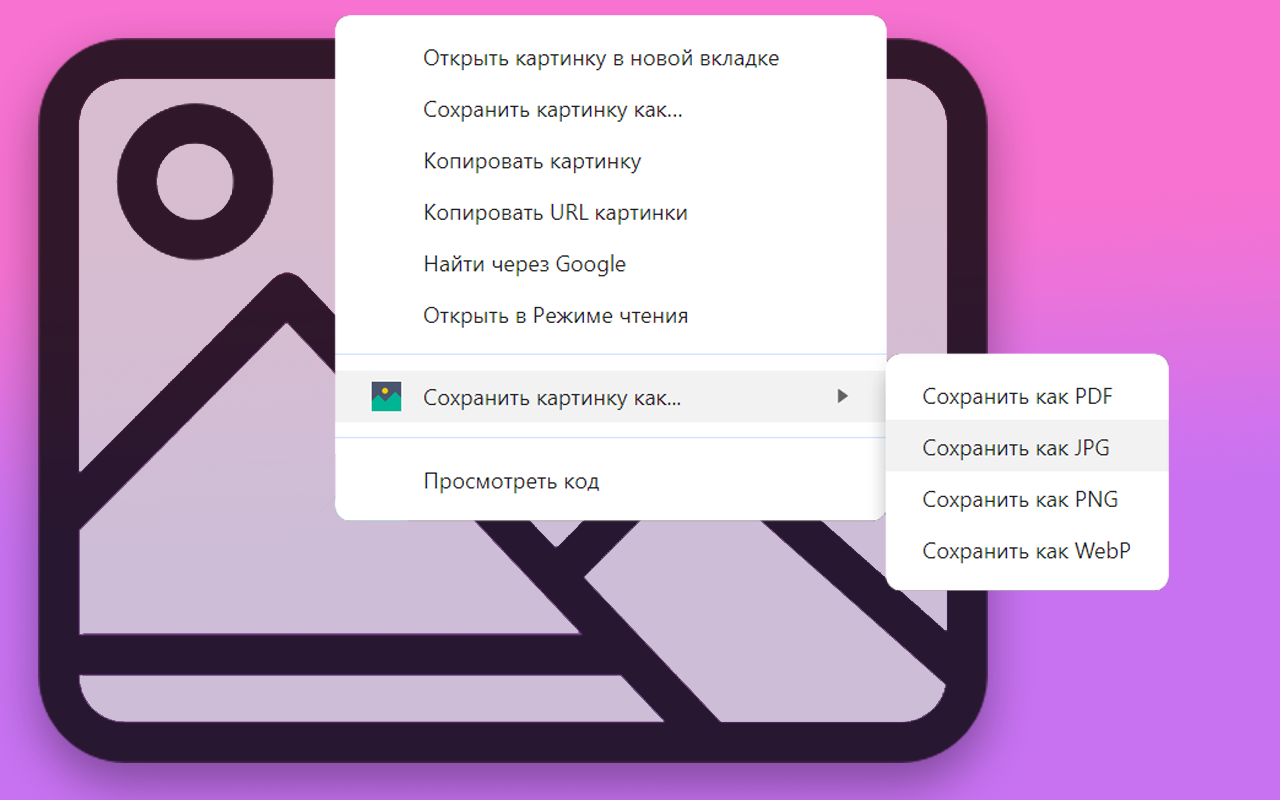Open 'Открыть картинку в новой вкладке' menu entry
This screenshot has height=800, width=1280.
(x=610, y=58)
